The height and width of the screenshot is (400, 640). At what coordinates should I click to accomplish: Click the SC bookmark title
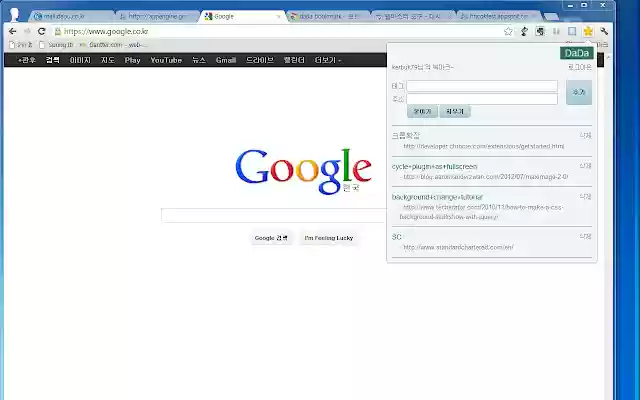[397, 237]
